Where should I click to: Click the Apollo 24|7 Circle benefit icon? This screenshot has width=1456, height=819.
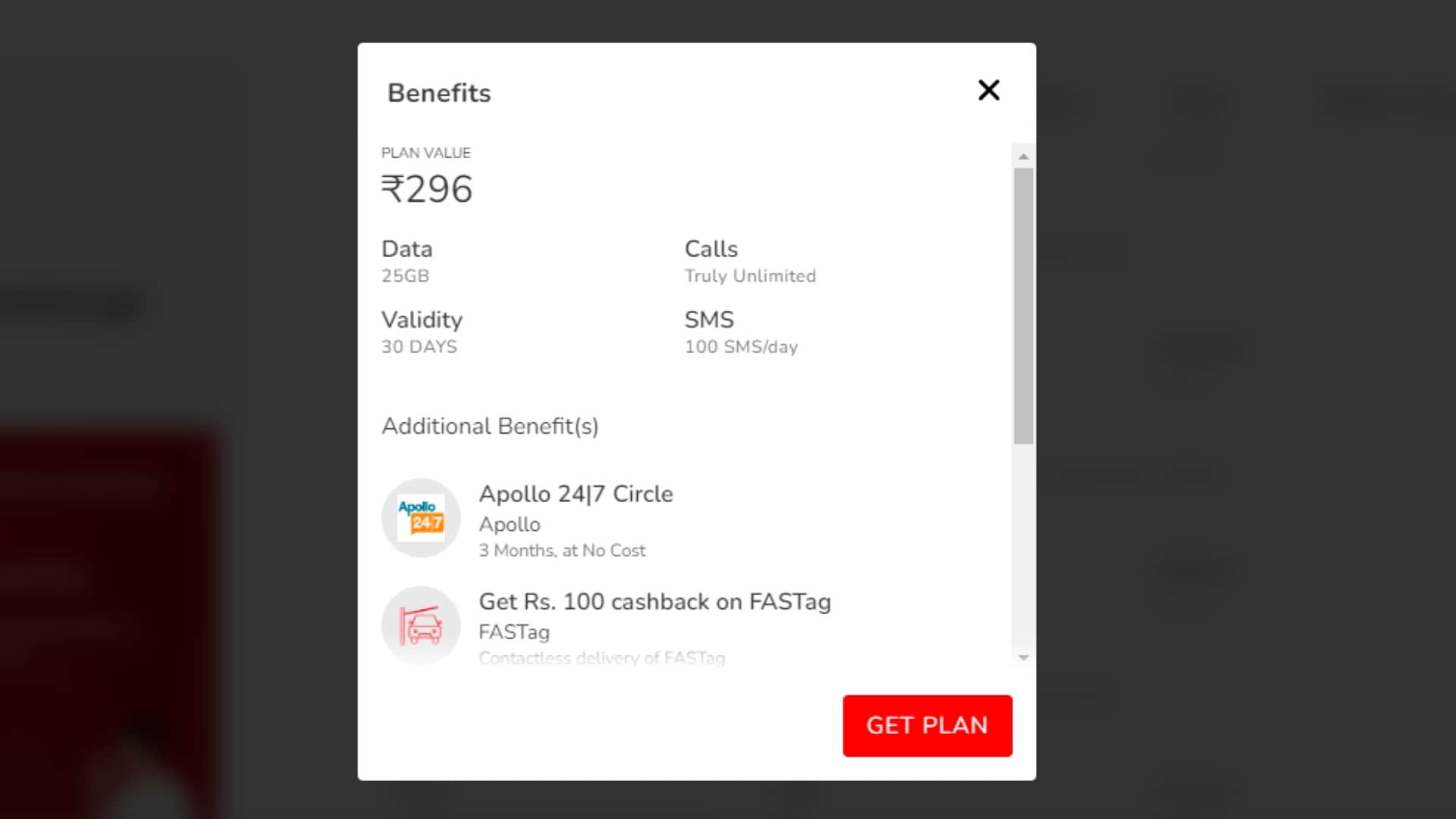click(x=421, y=518)
